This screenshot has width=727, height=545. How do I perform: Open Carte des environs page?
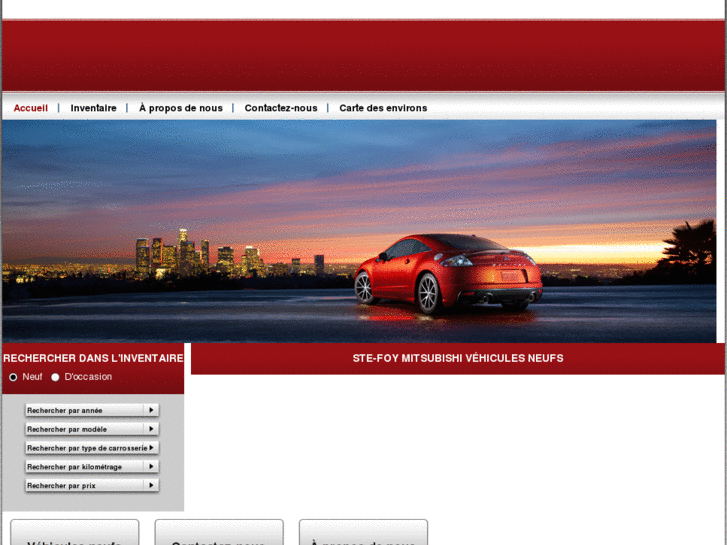(383, 108)
